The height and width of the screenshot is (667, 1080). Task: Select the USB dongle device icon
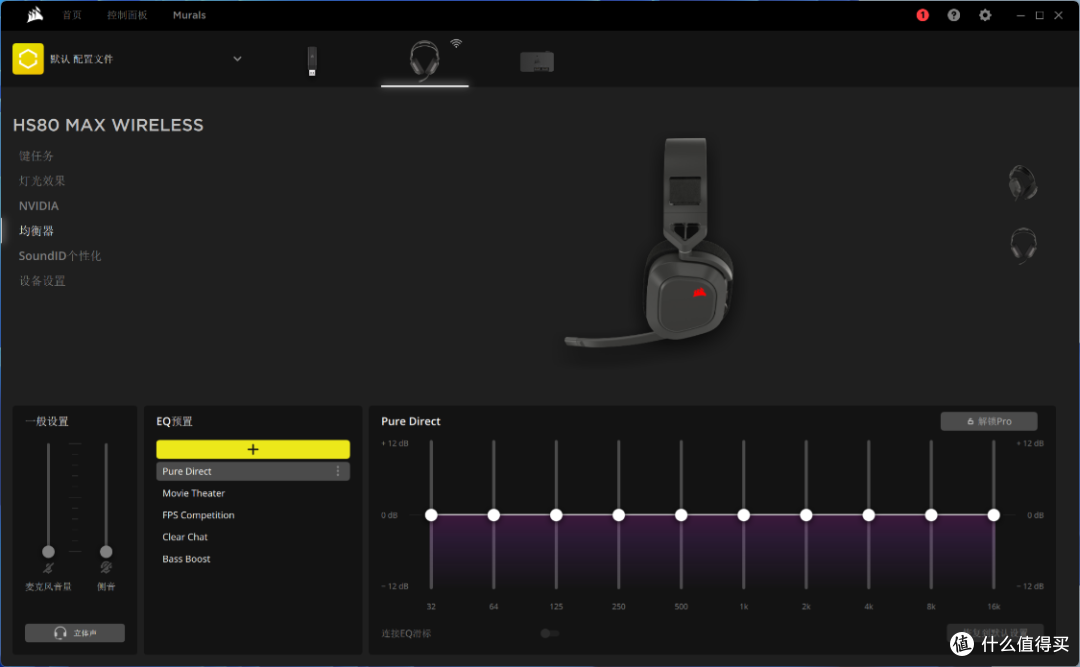click(312, 61)
